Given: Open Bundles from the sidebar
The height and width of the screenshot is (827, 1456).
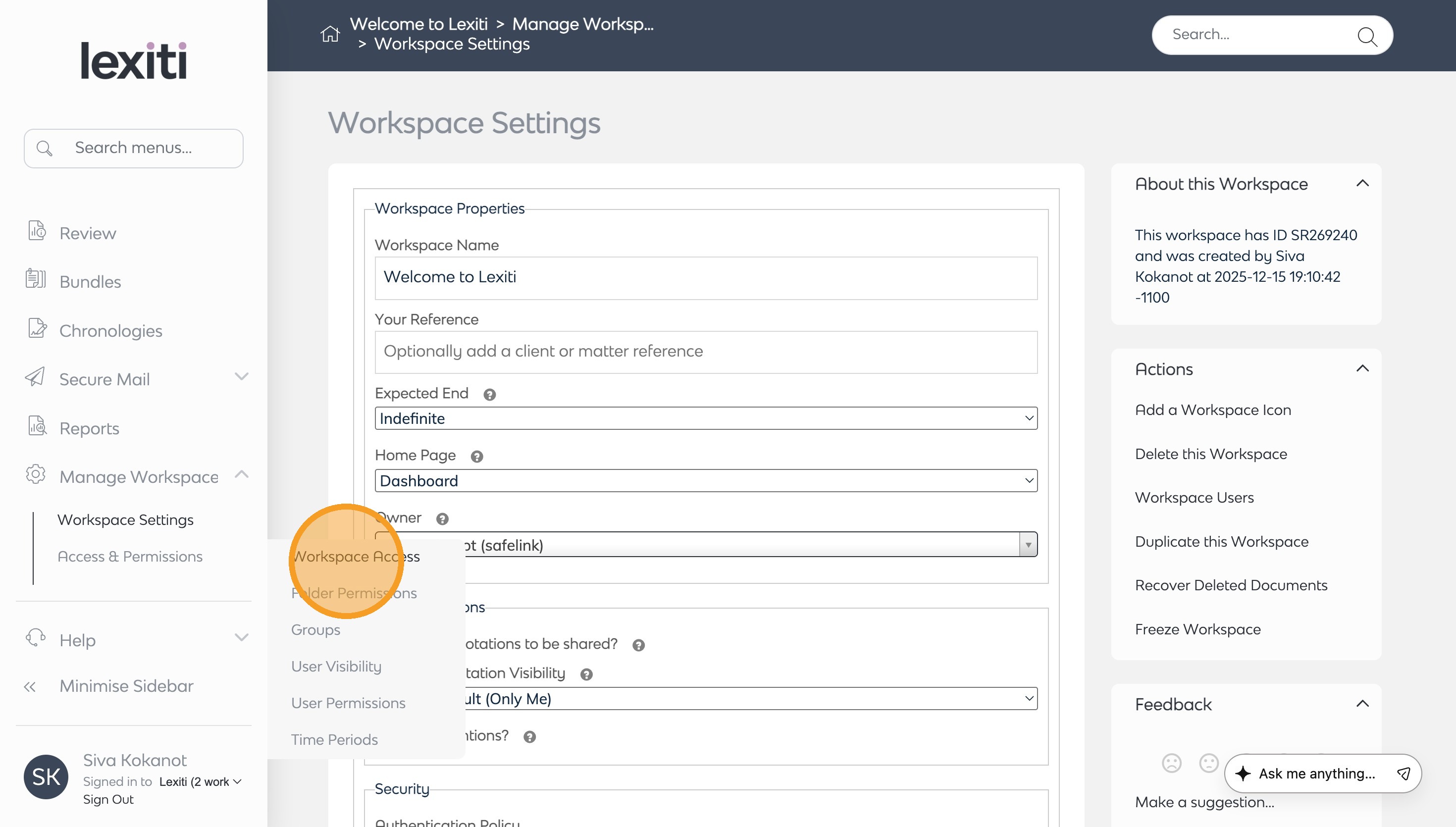Looking at the screenshot, I should pyautogui.click(x=90, y=282).
